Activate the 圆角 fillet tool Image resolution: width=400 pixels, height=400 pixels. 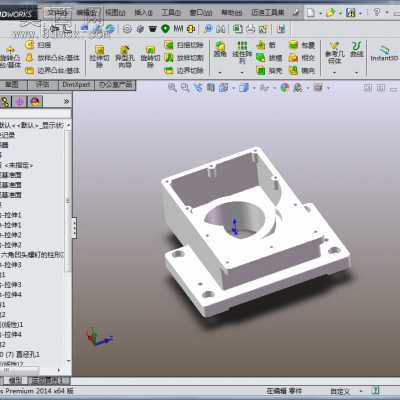pos(220,49)
